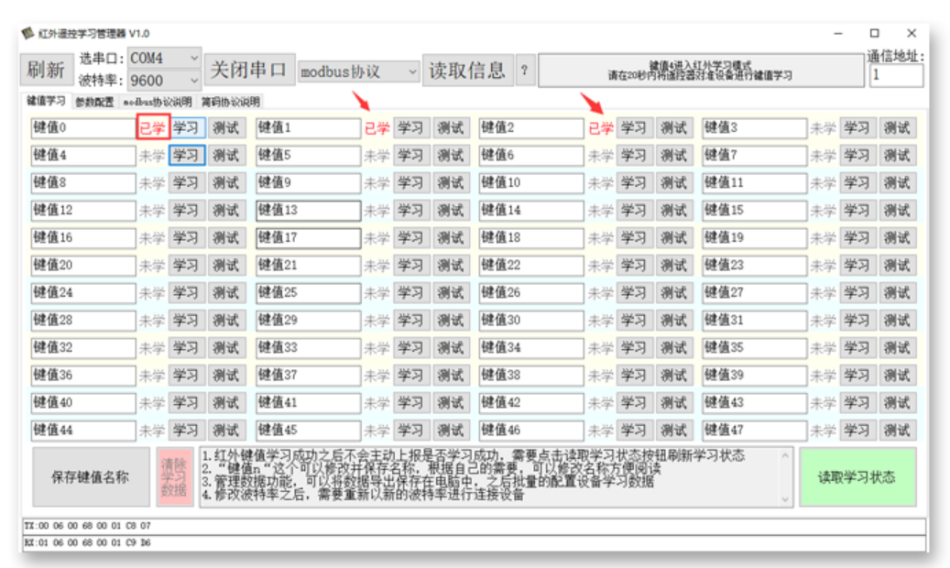Click 学习 button for 键值16
Viewport: 950px width, 568px height.
(187, 238)
